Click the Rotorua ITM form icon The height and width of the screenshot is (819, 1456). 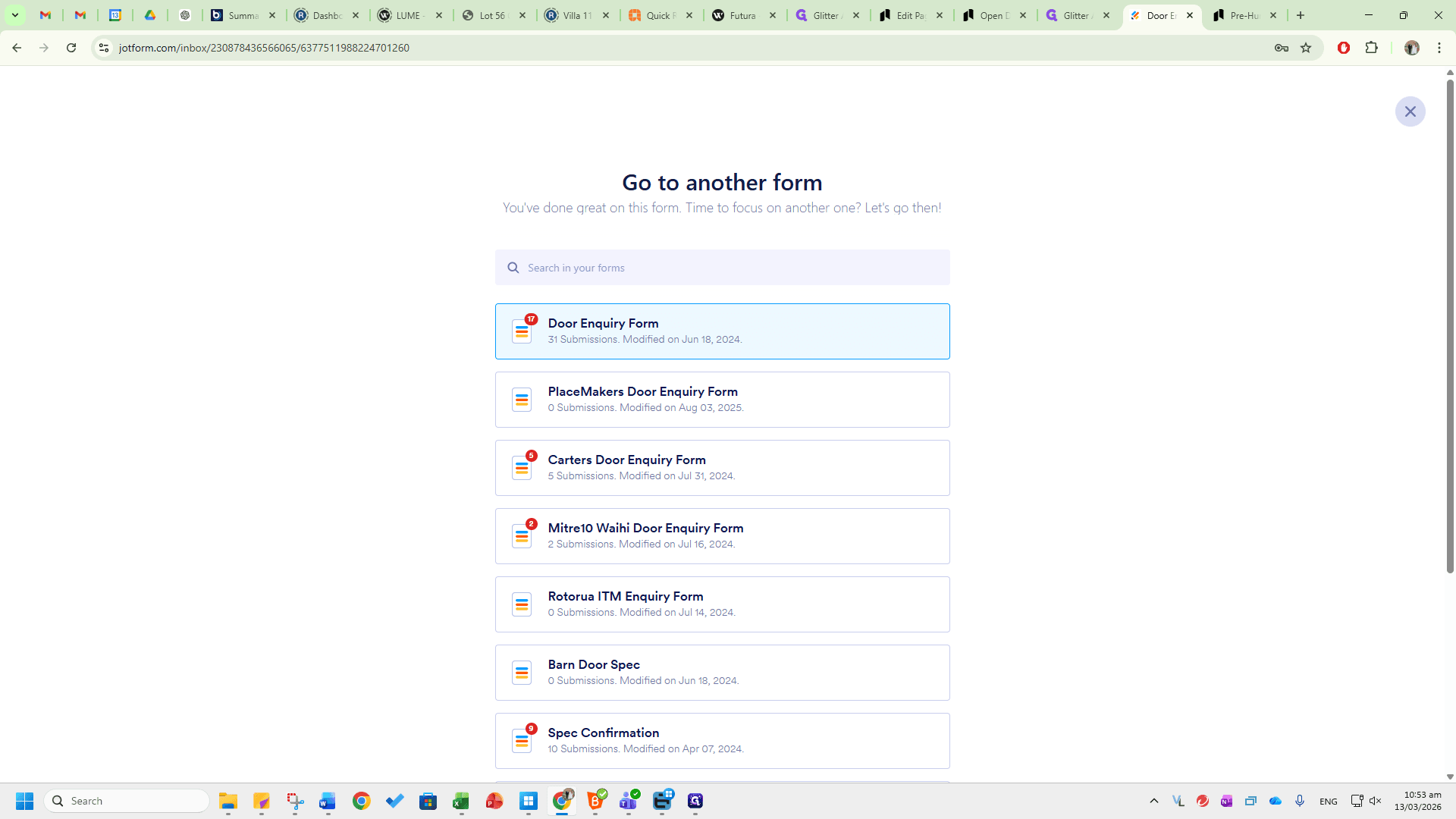coord(522,604)
